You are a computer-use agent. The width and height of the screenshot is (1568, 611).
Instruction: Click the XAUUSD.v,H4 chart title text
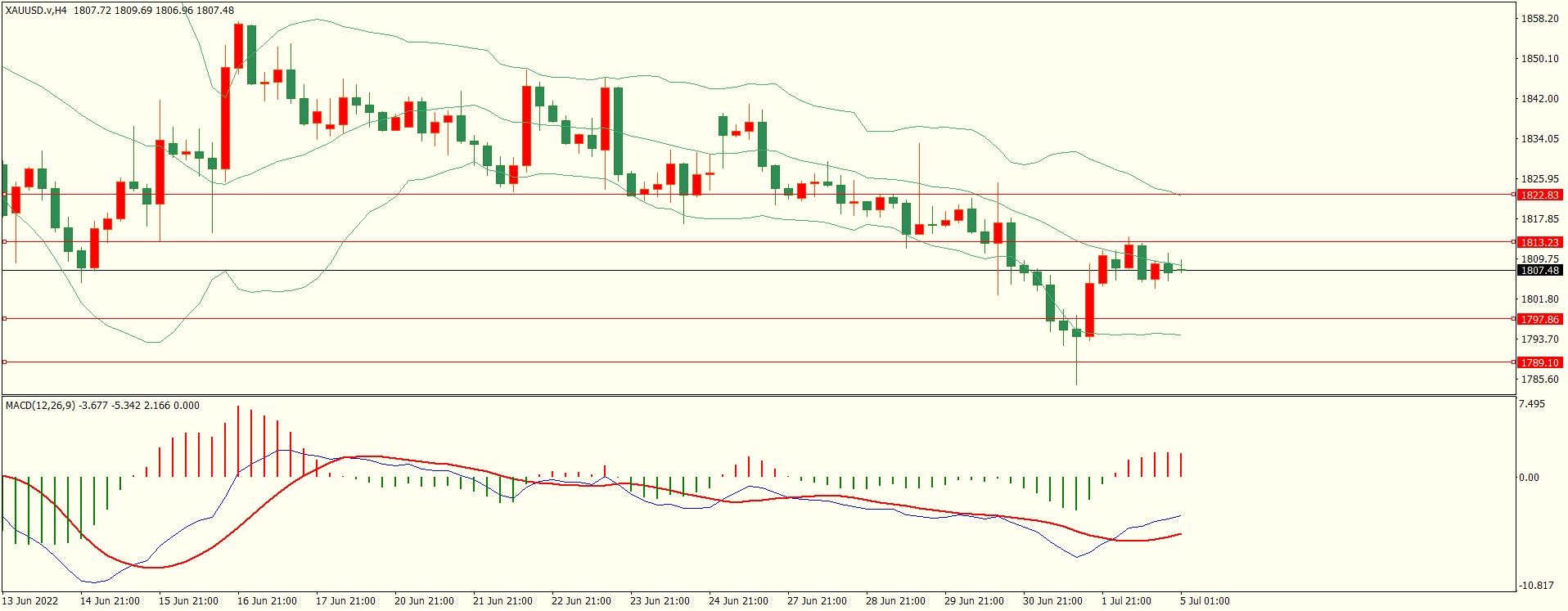36,11
